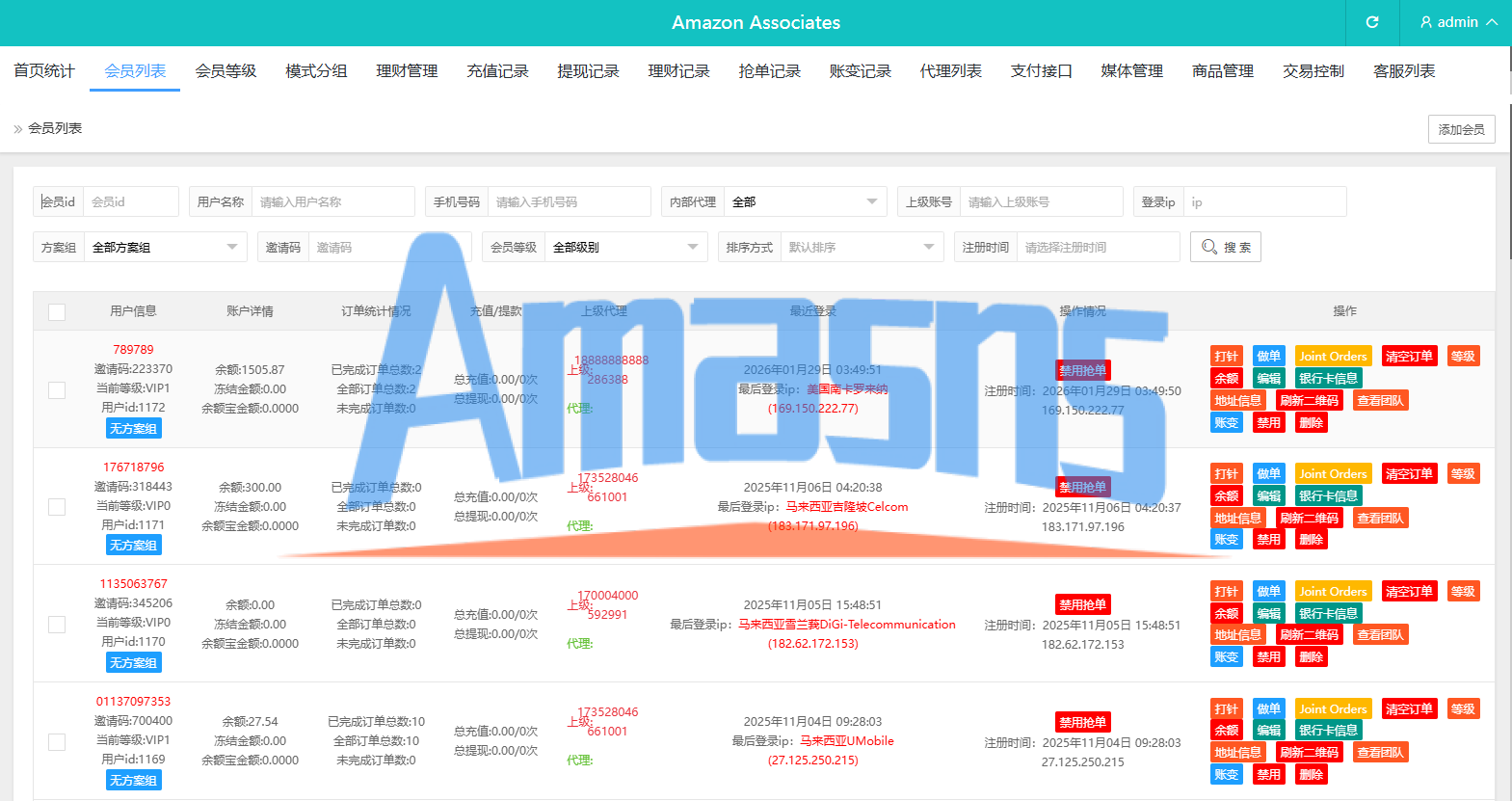Click username 789789 in the table
Screen dimensions: 1512x801
(133, 350)
